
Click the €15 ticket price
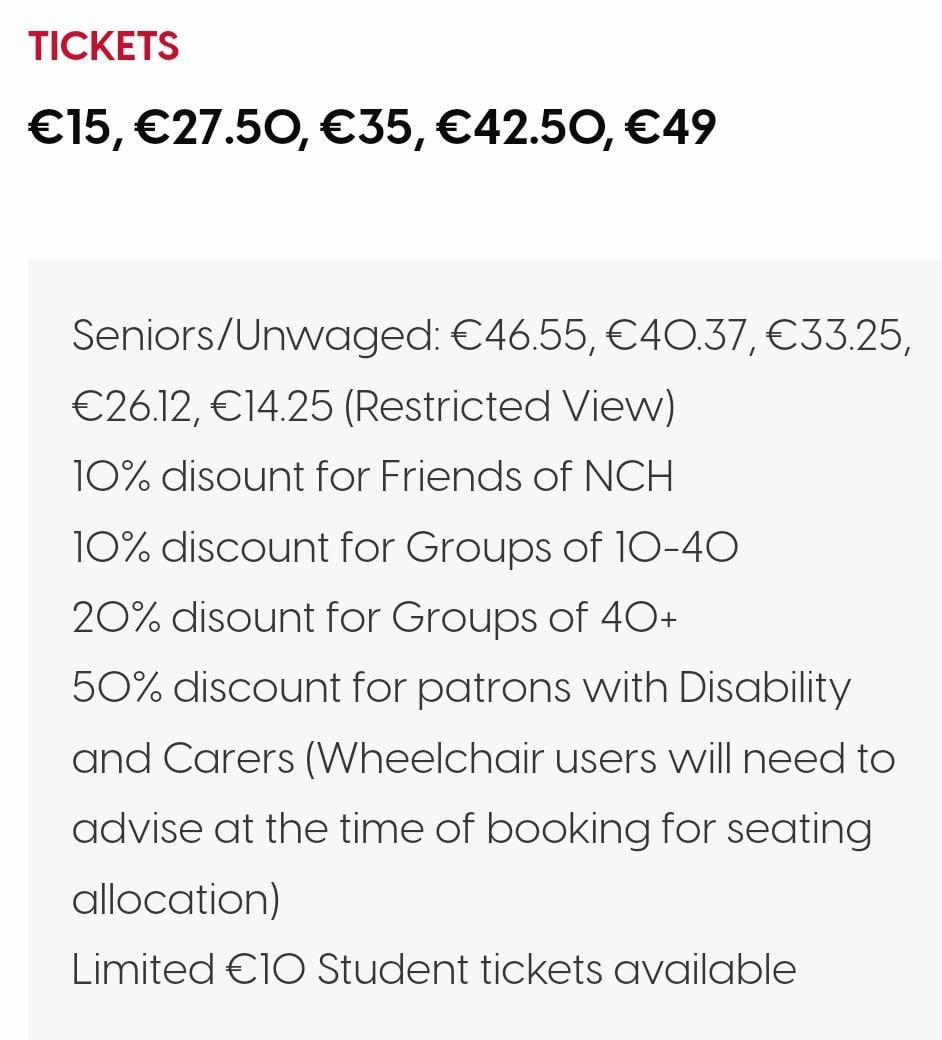tap(69, 127)
